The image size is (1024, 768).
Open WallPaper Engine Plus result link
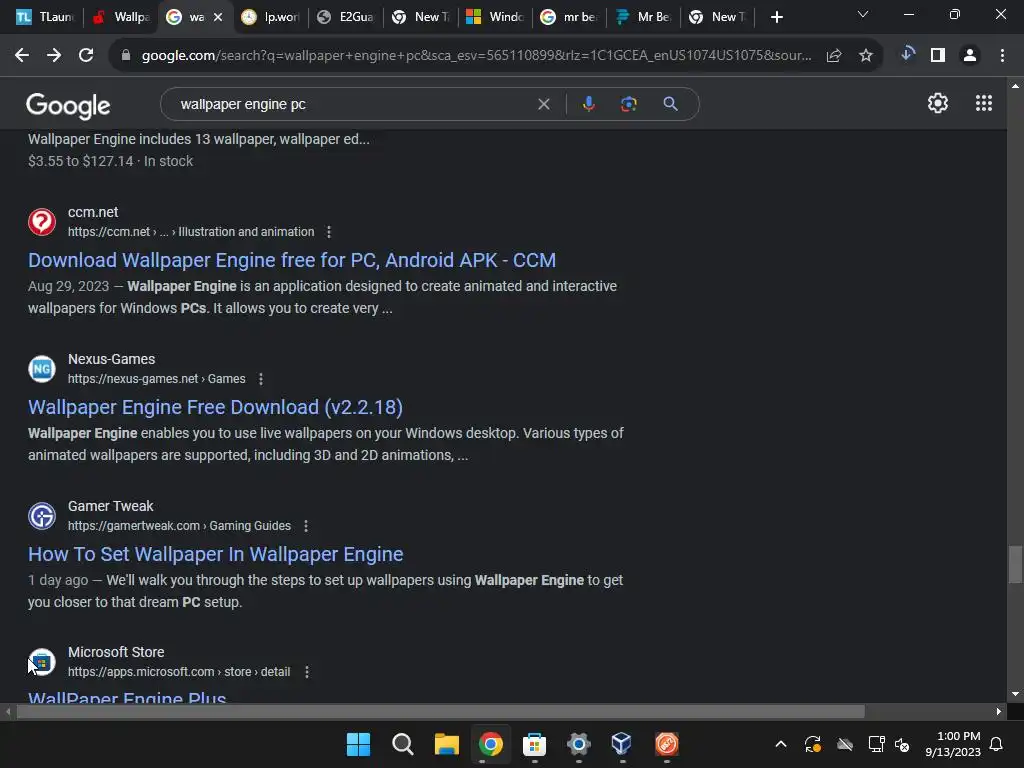pyautogui.click(x=127, y=697)
